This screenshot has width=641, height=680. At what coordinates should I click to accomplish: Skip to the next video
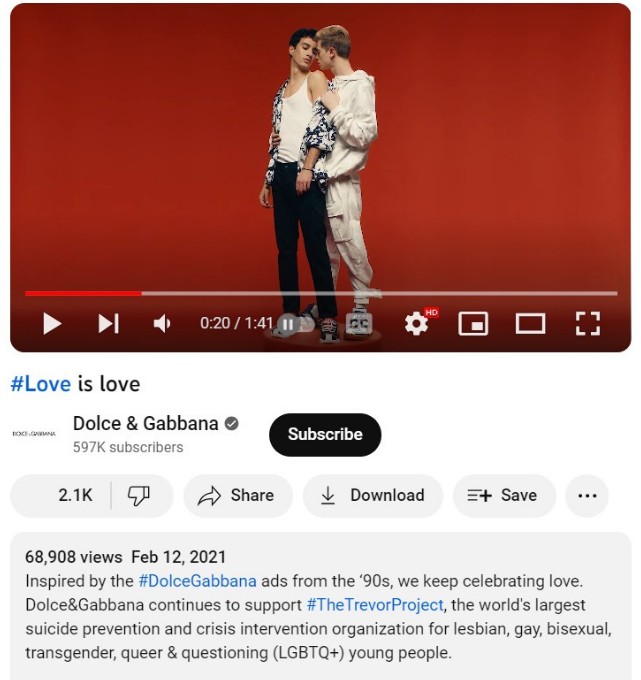108,324
